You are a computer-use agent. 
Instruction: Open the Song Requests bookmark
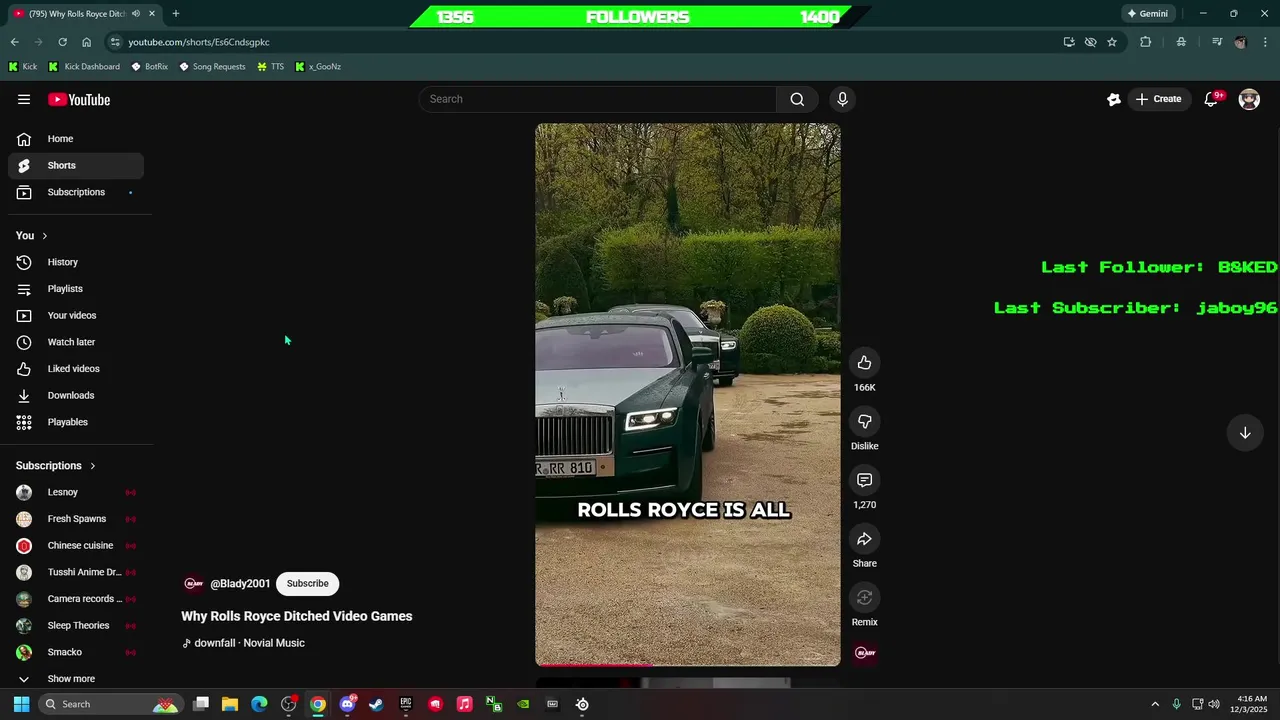coord(212,67)
